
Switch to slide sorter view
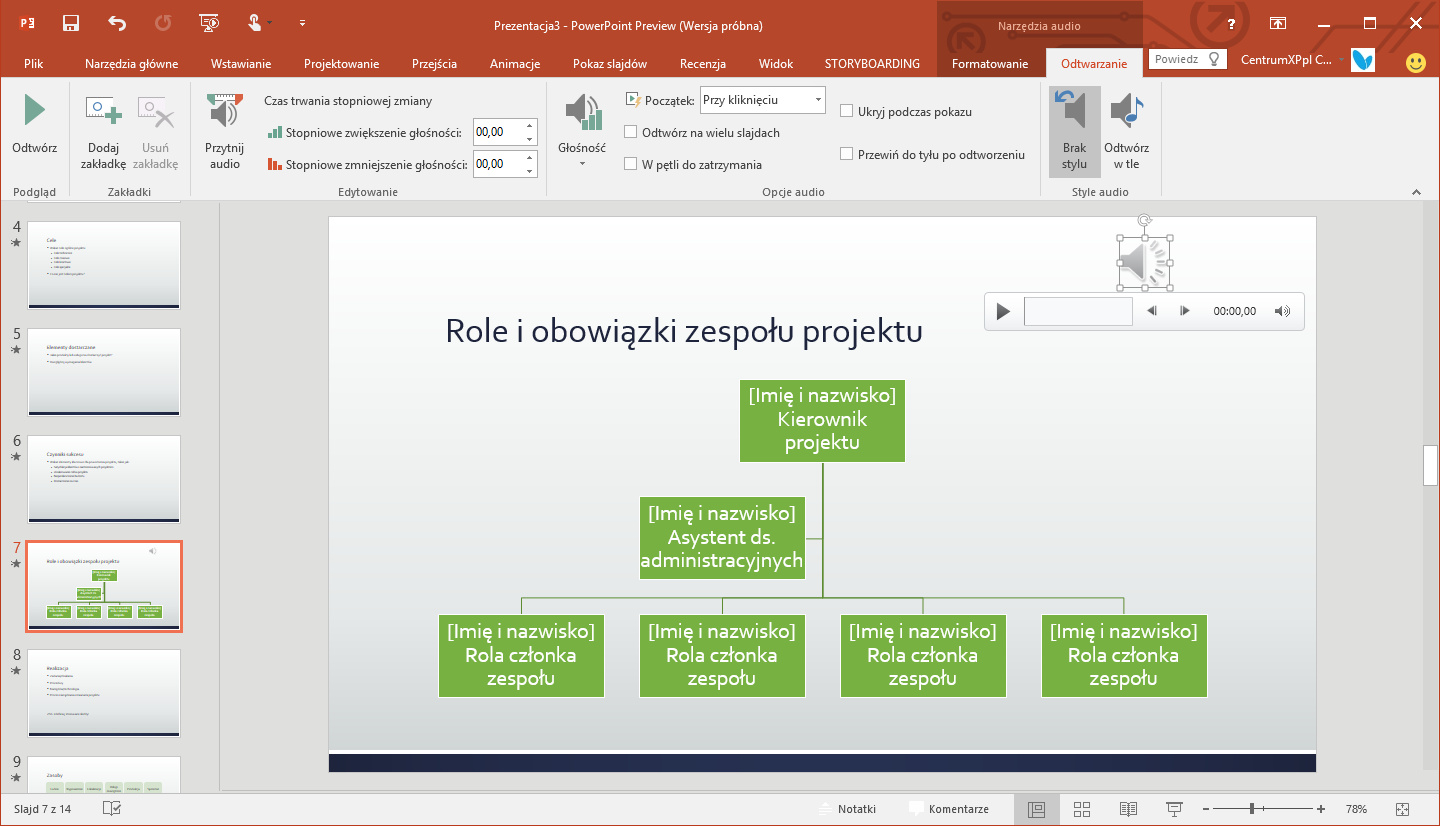point(1082,809)
